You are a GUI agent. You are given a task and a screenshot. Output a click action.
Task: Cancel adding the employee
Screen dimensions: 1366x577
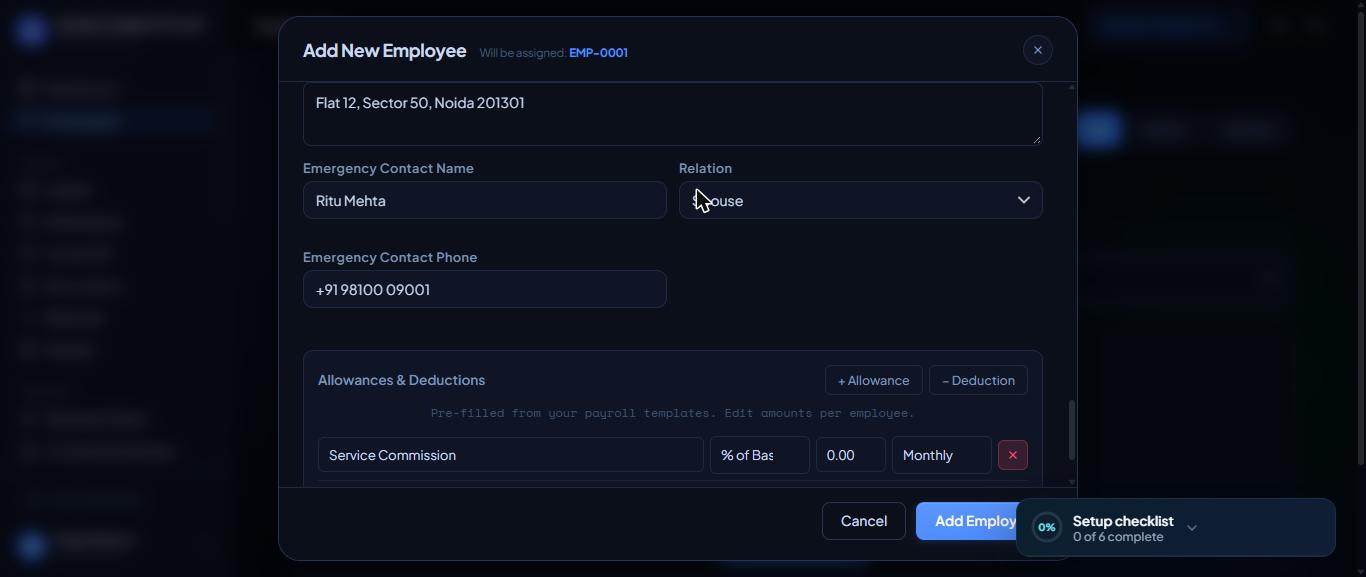tap(864, 521)
